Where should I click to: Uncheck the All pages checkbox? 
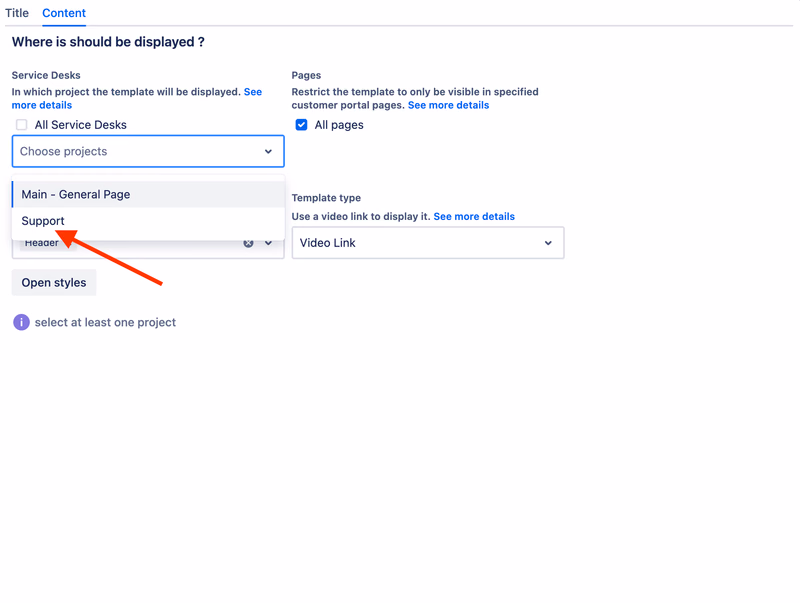pos(302,124)
